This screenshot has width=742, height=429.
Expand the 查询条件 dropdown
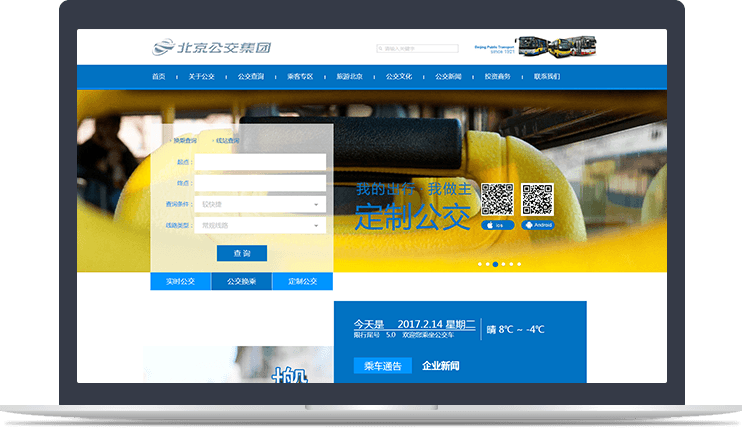click(x=260, y=204)
